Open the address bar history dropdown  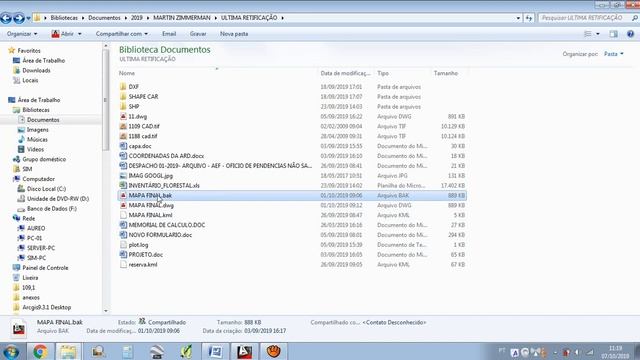518,18
